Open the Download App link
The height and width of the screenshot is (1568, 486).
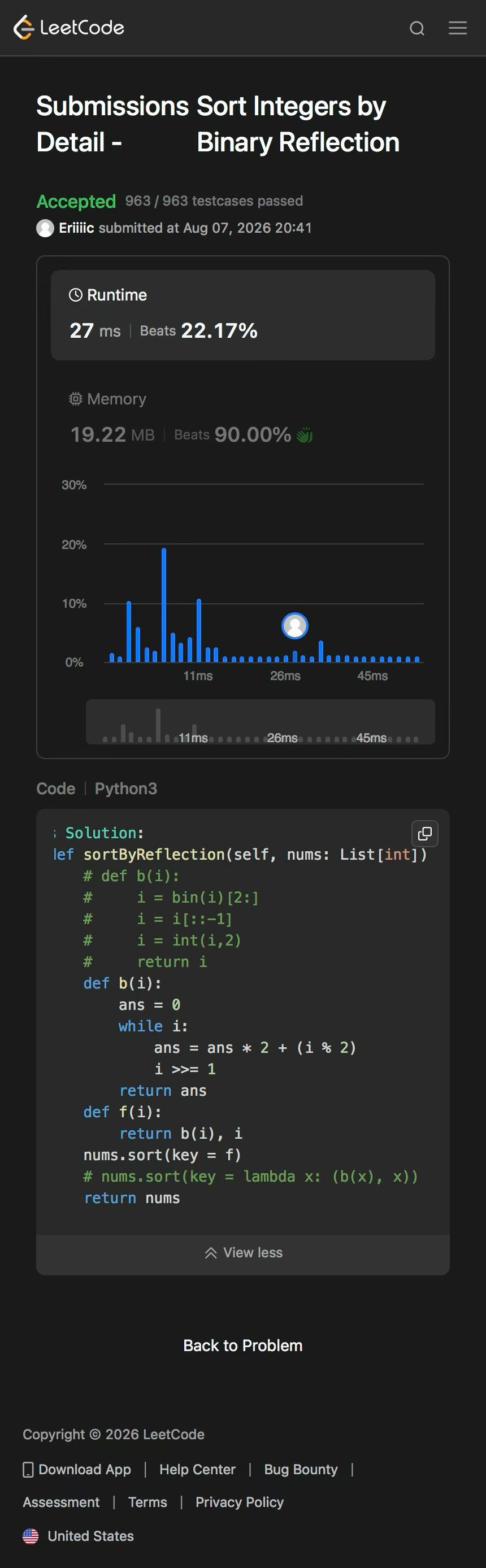(85, 1469)
